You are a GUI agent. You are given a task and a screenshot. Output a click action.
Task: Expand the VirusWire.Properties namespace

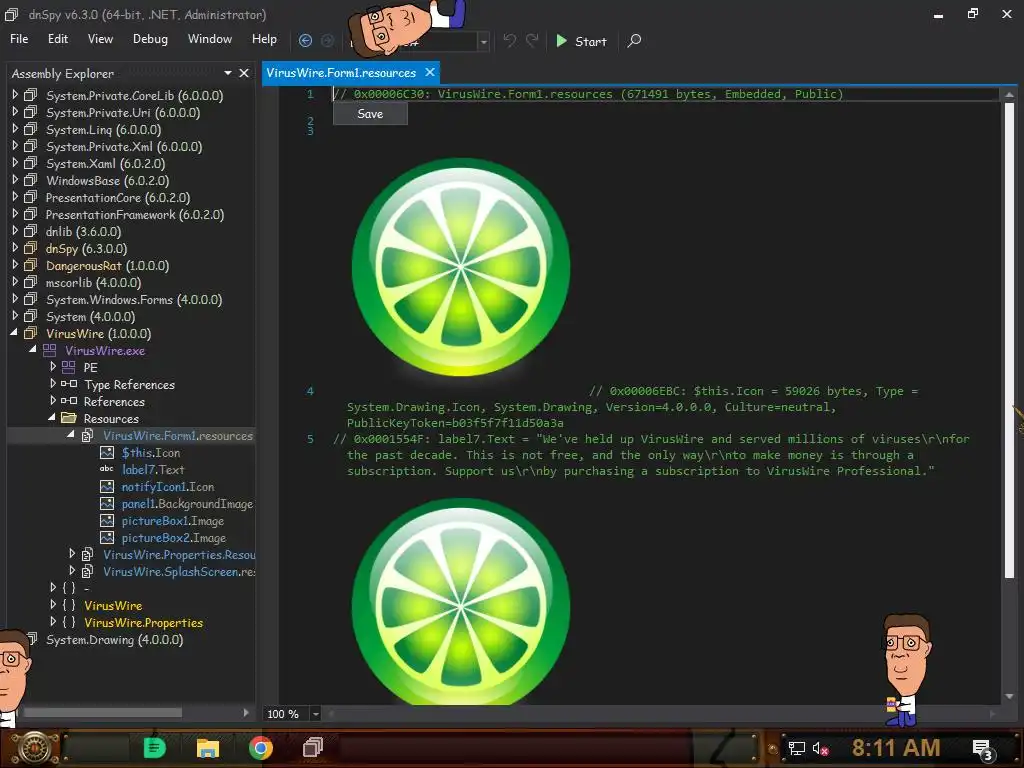[53, 621]
